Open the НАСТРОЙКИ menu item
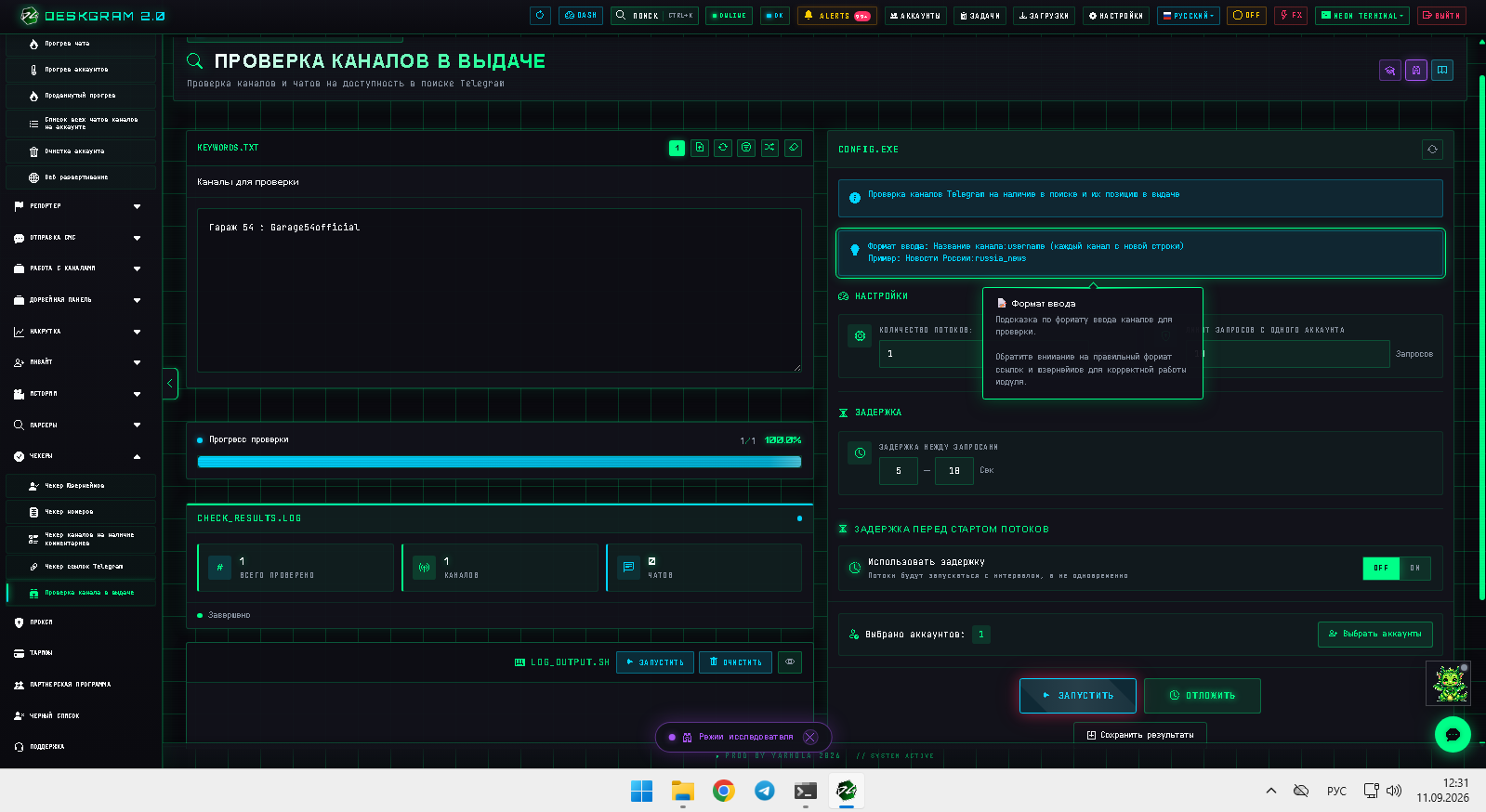This screenshot has width=1486, height=812. coord(1116,16)
